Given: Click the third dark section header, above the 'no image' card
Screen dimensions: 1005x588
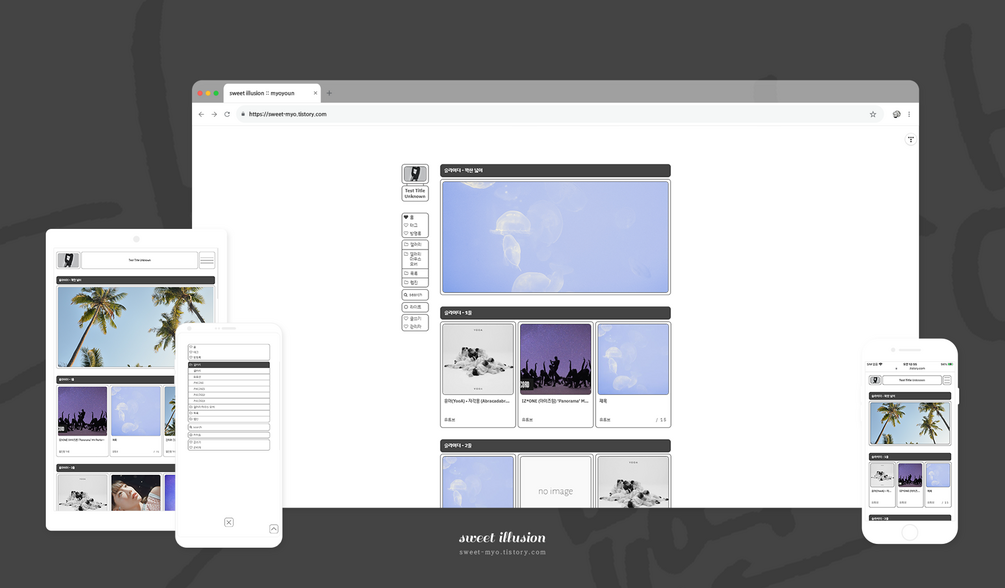Looking at the screenshot, I should (555, 446).
